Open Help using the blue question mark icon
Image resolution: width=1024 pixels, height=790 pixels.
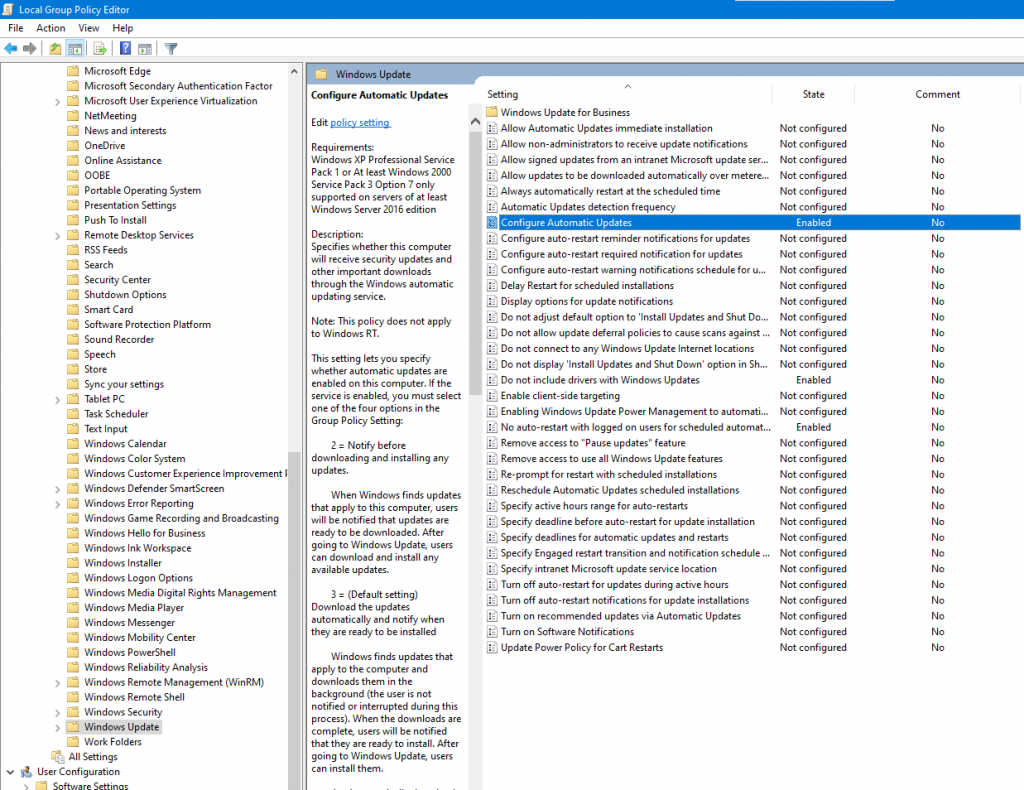pyautogui.click(x=126, y=47)
